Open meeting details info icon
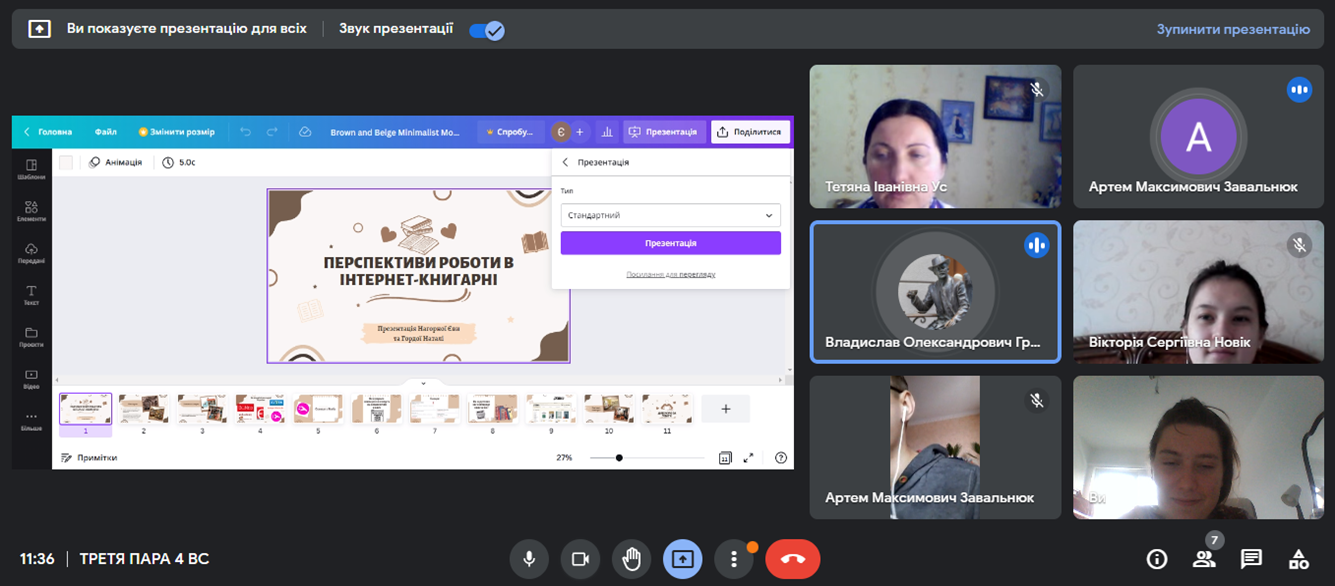Viewport: 1335px width, 586px height. point(1157,559)
